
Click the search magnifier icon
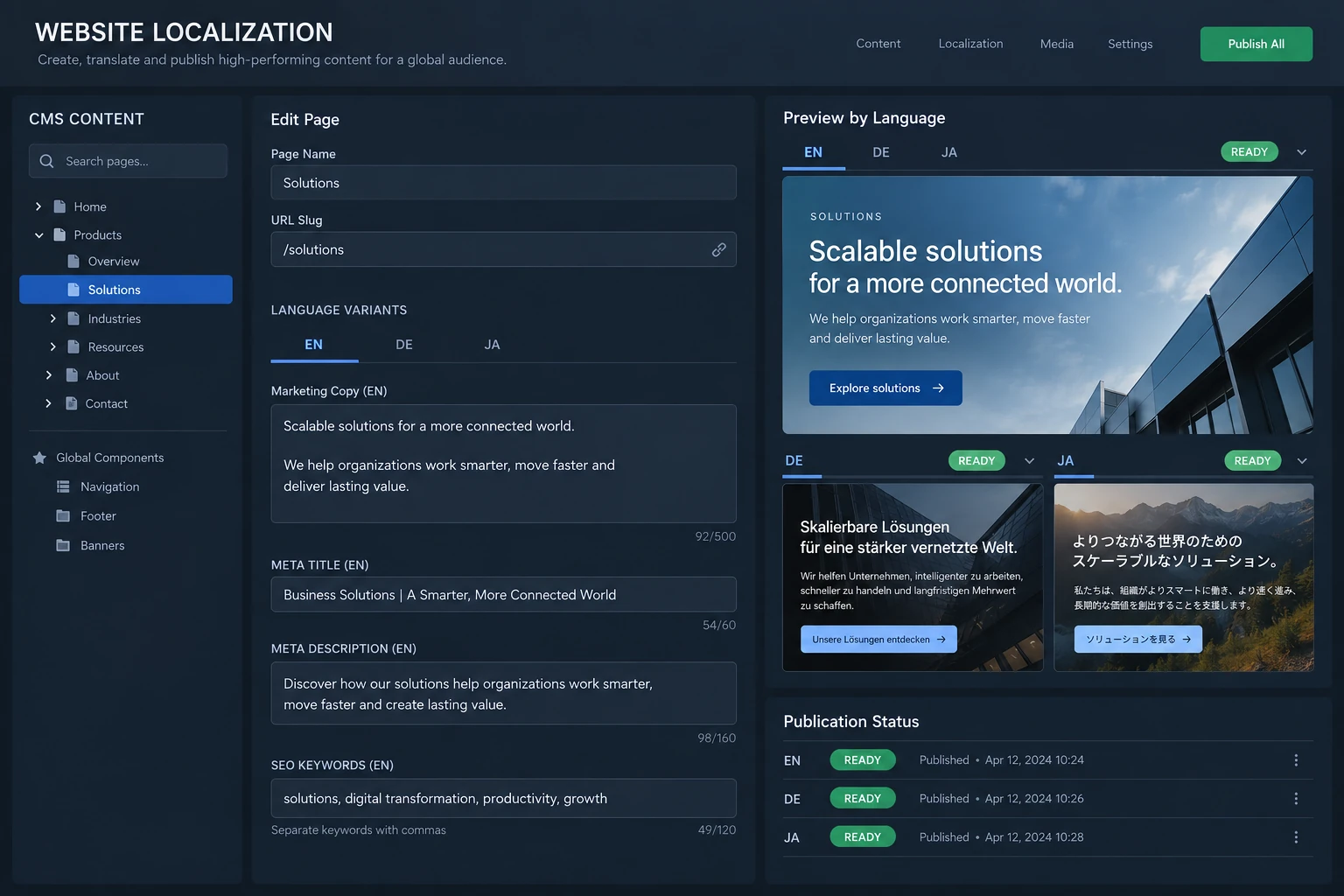[x=47, y=161]
